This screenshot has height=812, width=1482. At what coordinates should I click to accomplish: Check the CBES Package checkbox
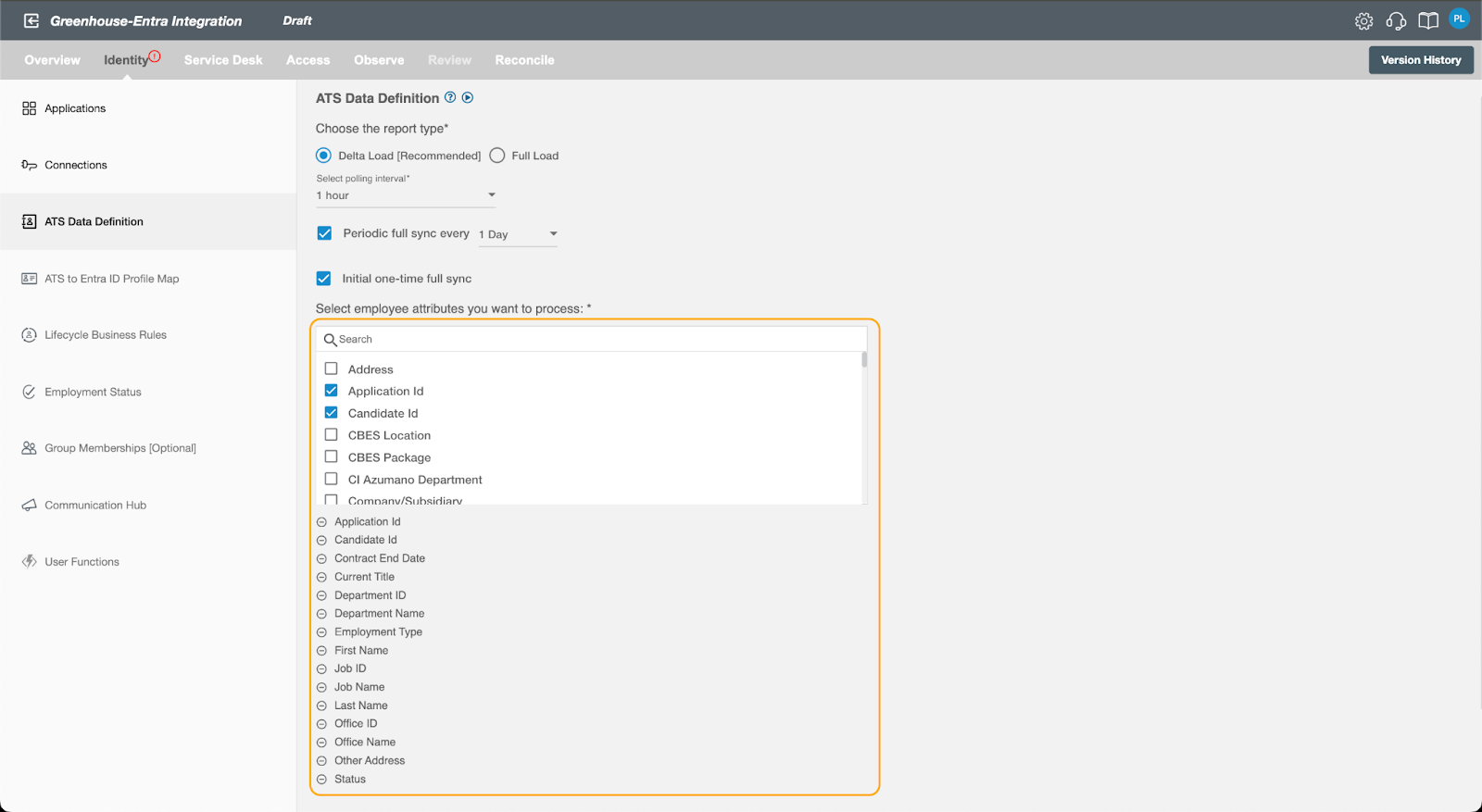[x=331, y=456]
